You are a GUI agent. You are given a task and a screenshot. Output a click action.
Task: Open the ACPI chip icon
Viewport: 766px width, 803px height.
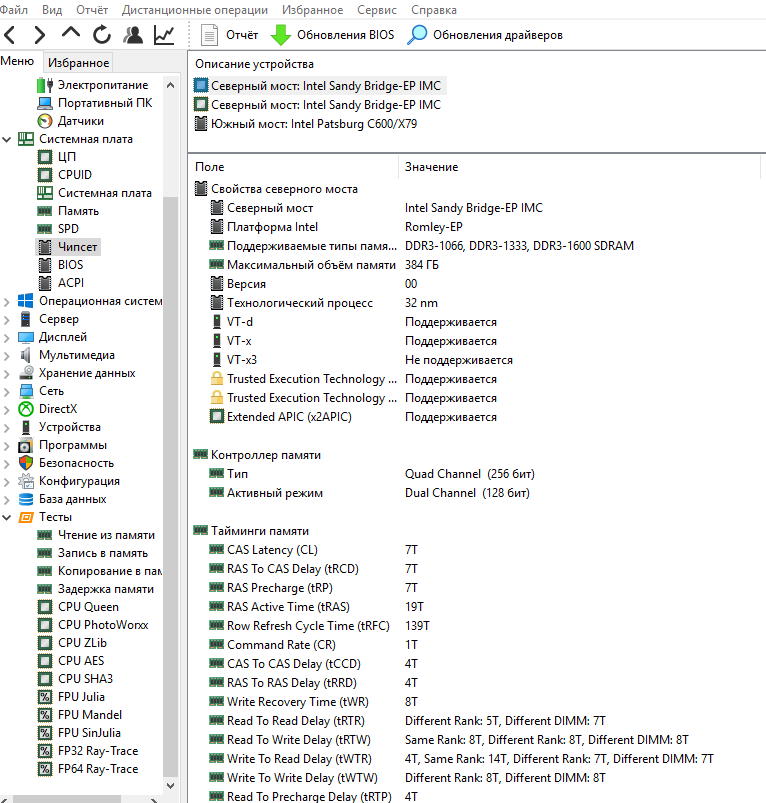(45, 283)
